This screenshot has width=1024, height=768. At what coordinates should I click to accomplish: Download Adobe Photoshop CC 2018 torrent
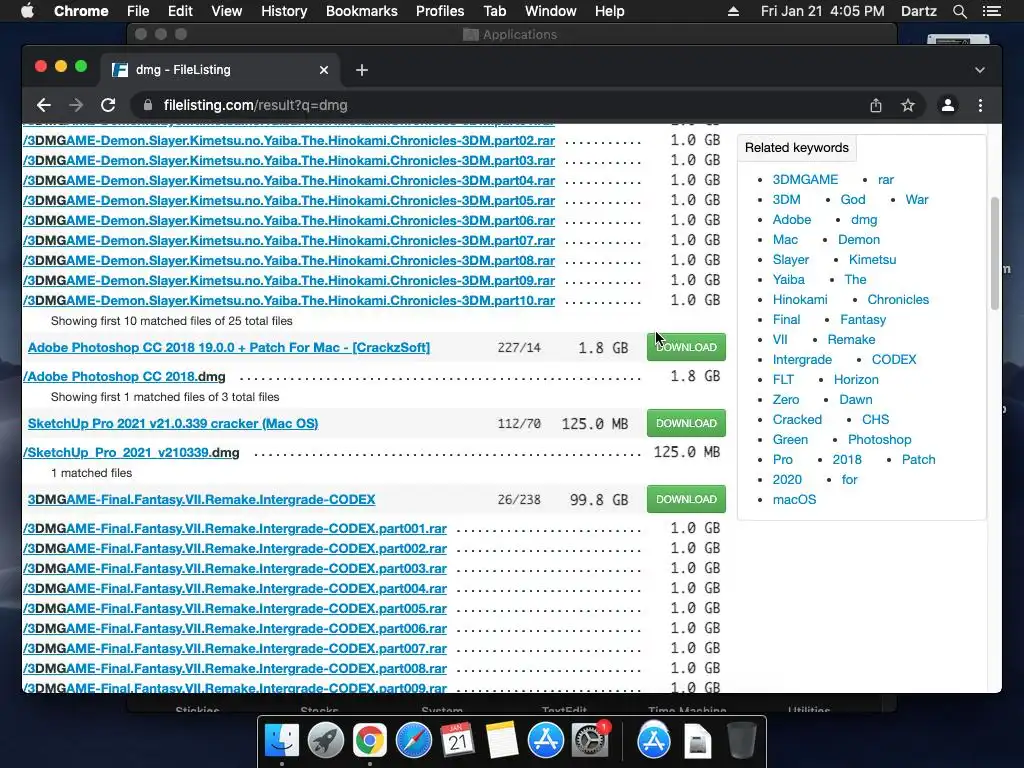click(686, 347)
